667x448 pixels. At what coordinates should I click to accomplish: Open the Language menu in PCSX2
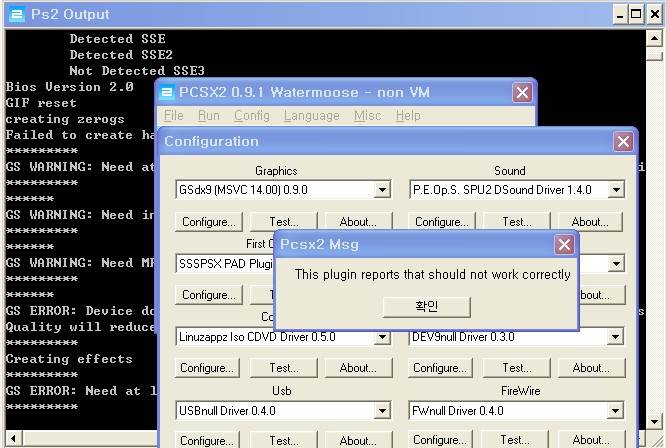coord(312,116)
